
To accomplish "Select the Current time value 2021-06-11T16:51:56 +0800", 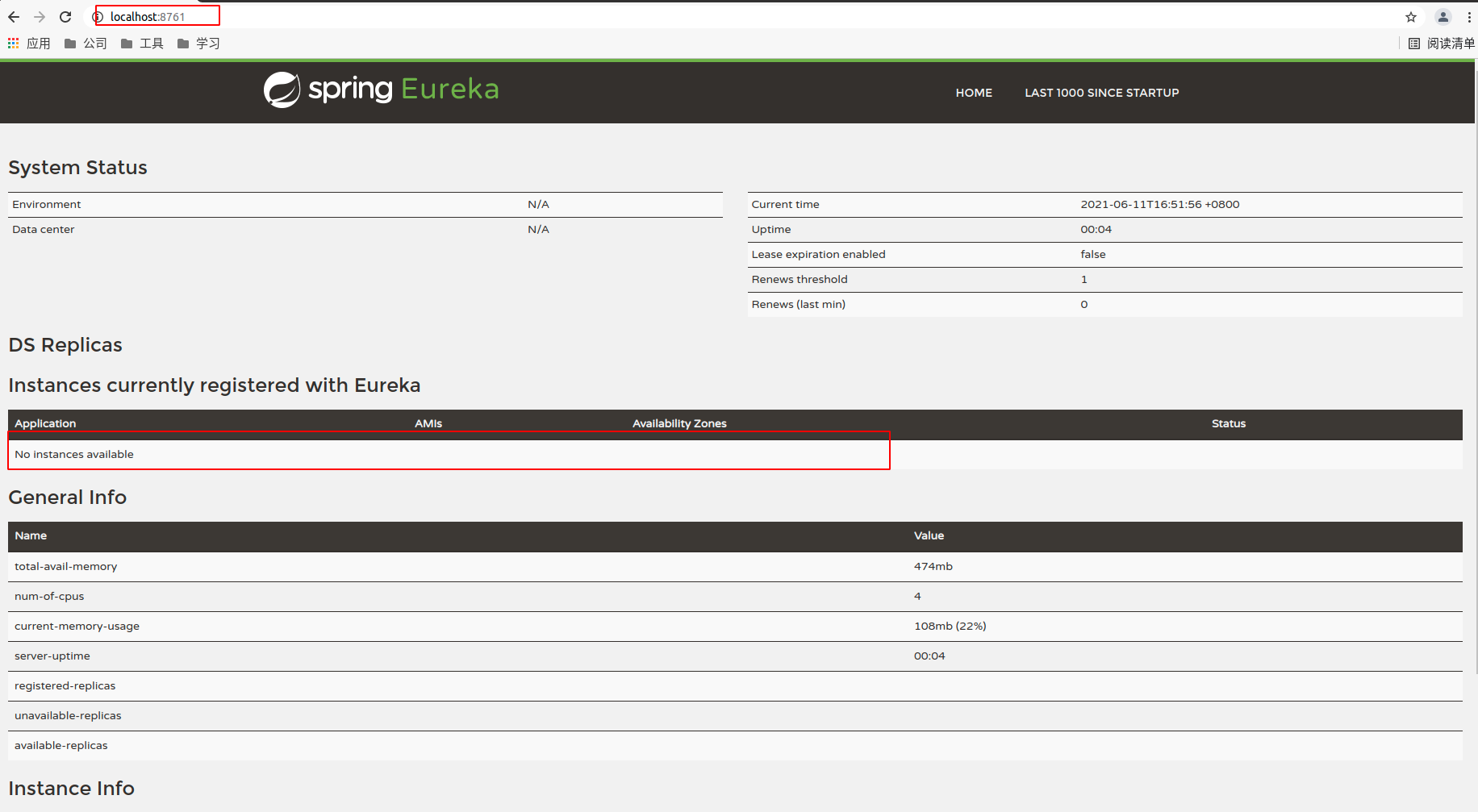I will 1160,205.
